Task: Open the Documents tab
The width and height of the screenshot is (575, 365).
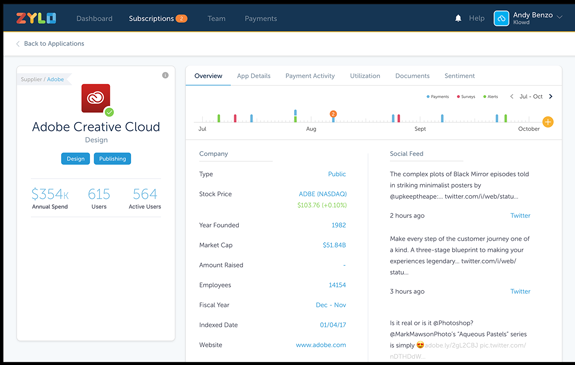Action: pyautogui.click(x=412, y=76)
